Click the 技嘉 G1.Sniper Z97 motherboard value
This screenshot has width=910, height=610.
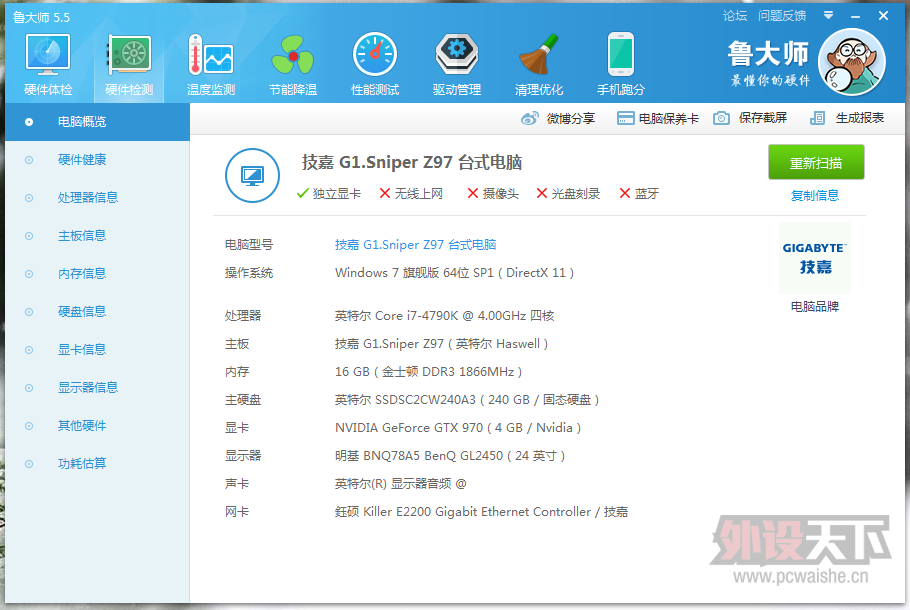coord(442,344)
